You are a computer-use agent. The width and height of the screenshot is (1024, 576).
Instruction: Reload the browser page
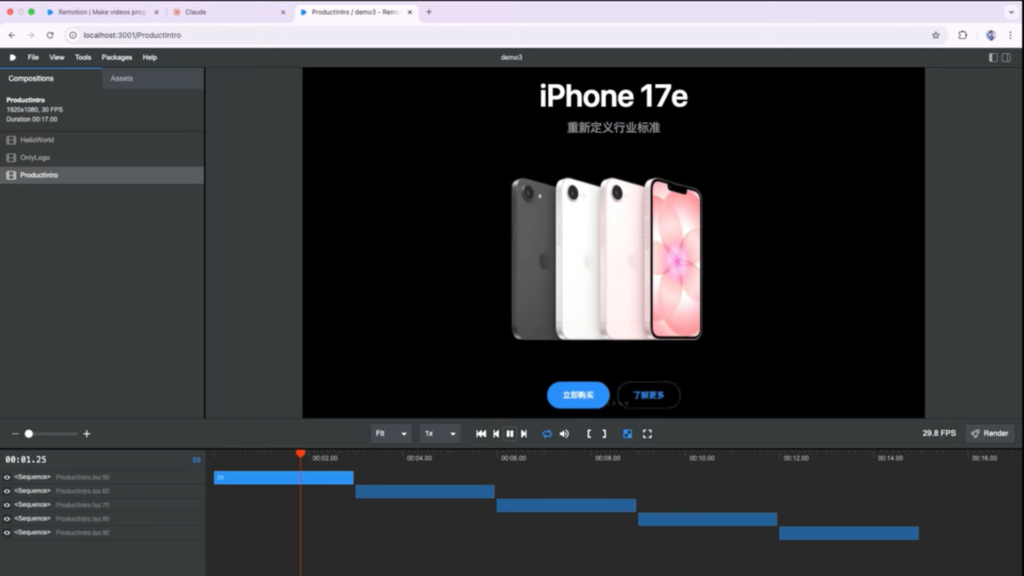50,35
